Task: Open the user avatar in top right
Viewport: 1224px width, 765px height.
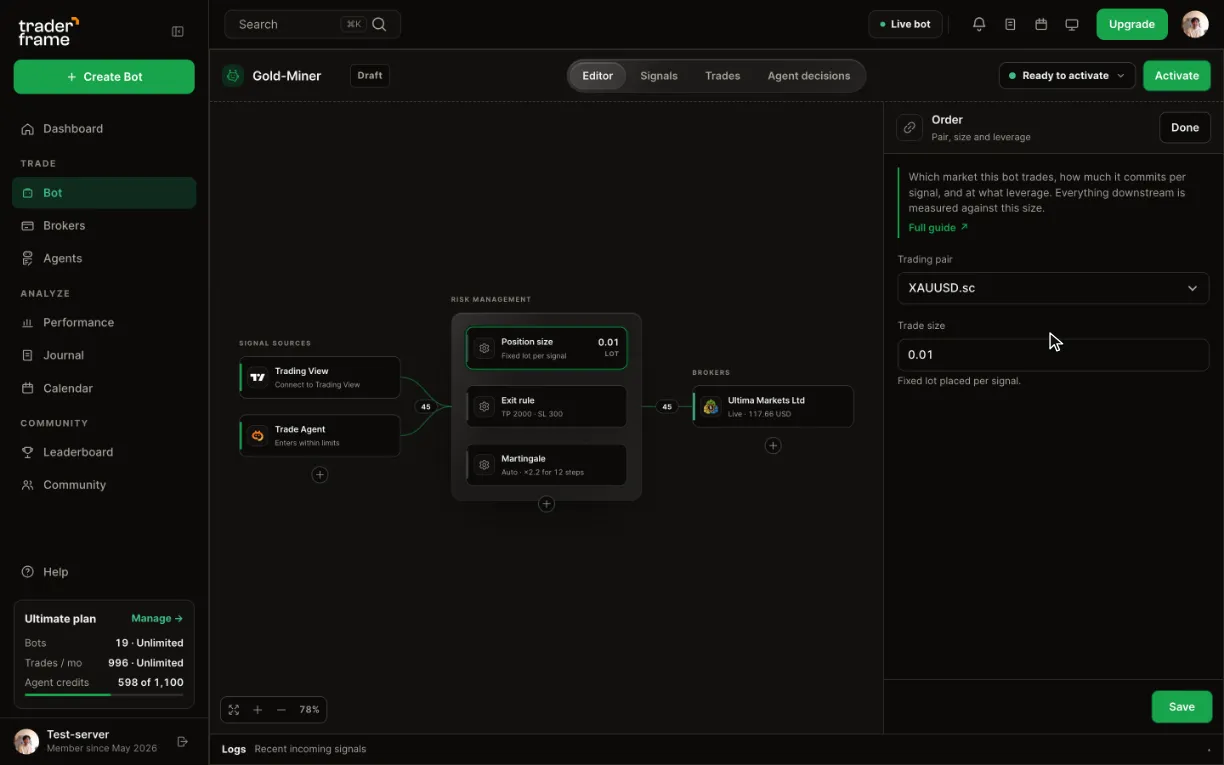Action: tap(1195, 24)
